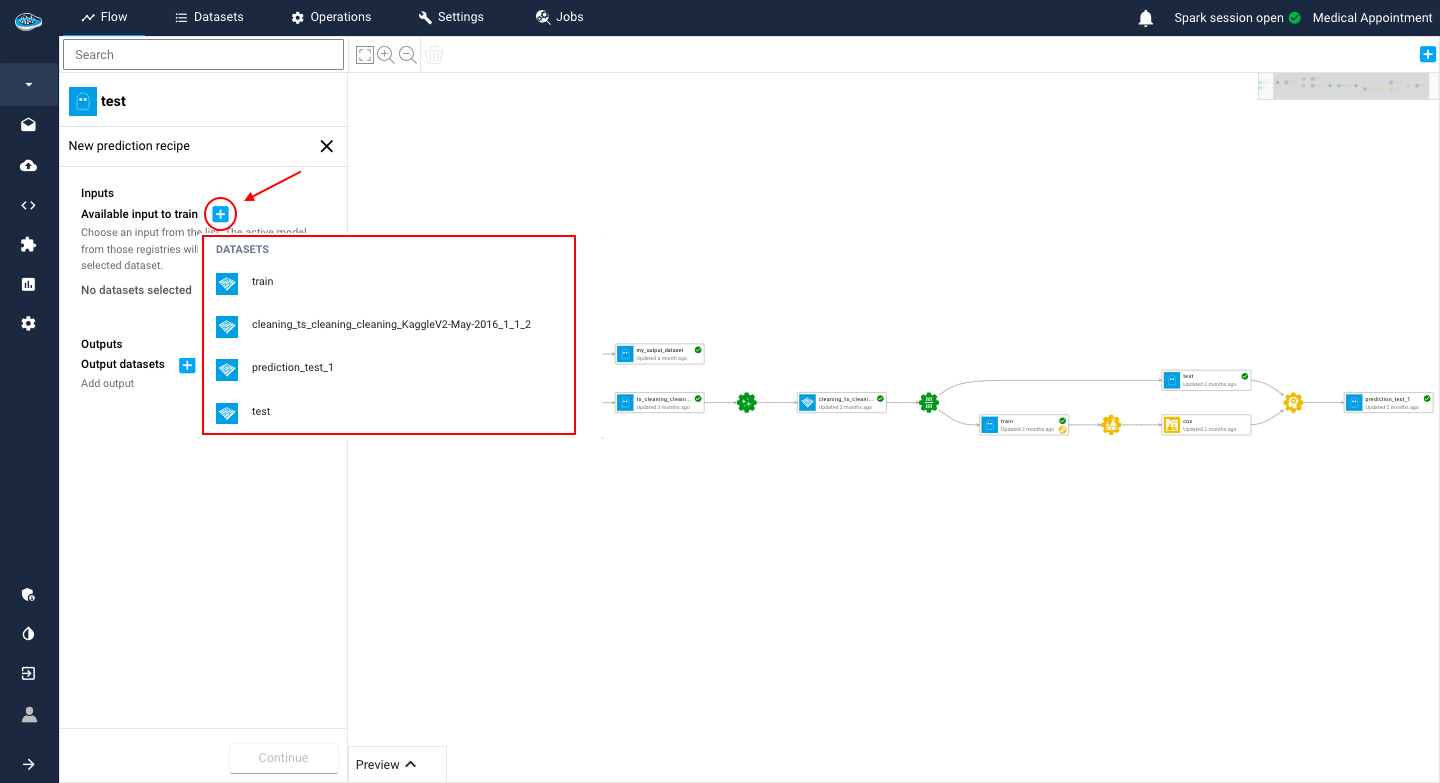Expand the left sidebar with arrow

tap(29, 764)
